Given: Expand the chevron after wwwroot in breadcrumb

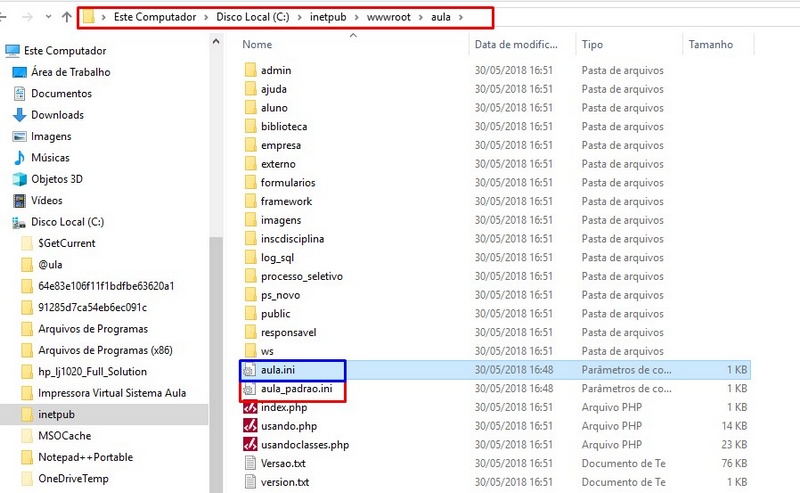Looking at the screenshot, I should click(x=421, y=17).
